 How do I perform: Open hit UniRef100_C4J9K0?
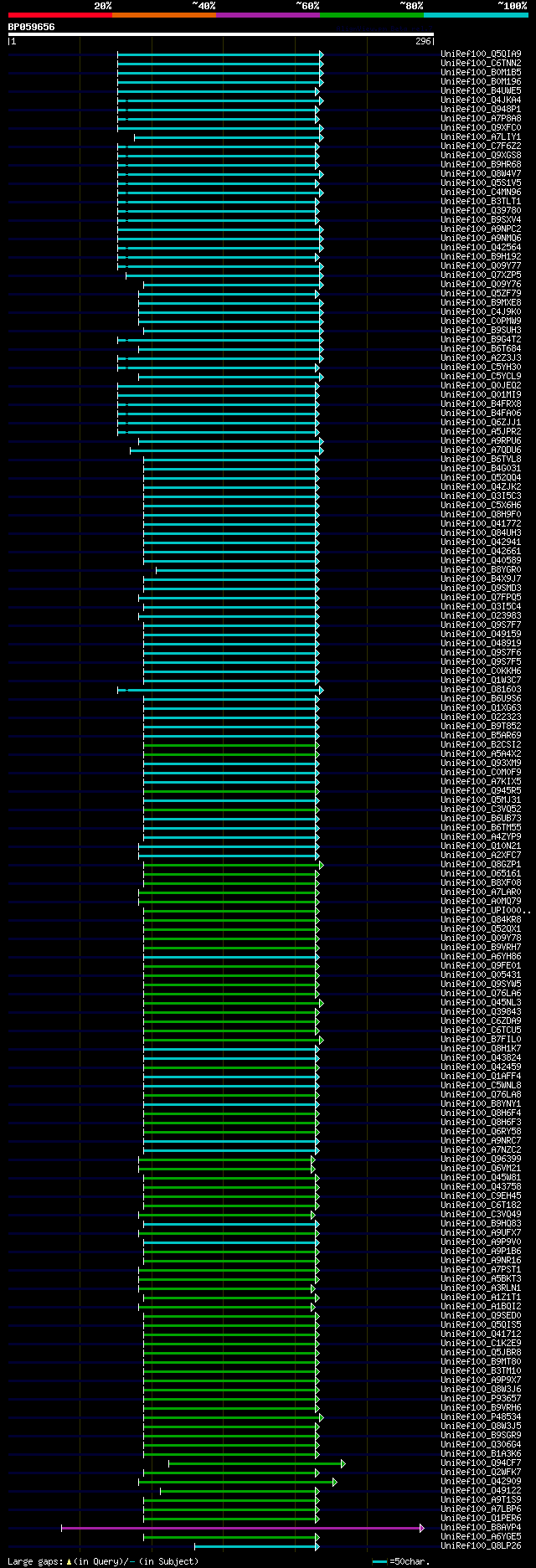481,312
